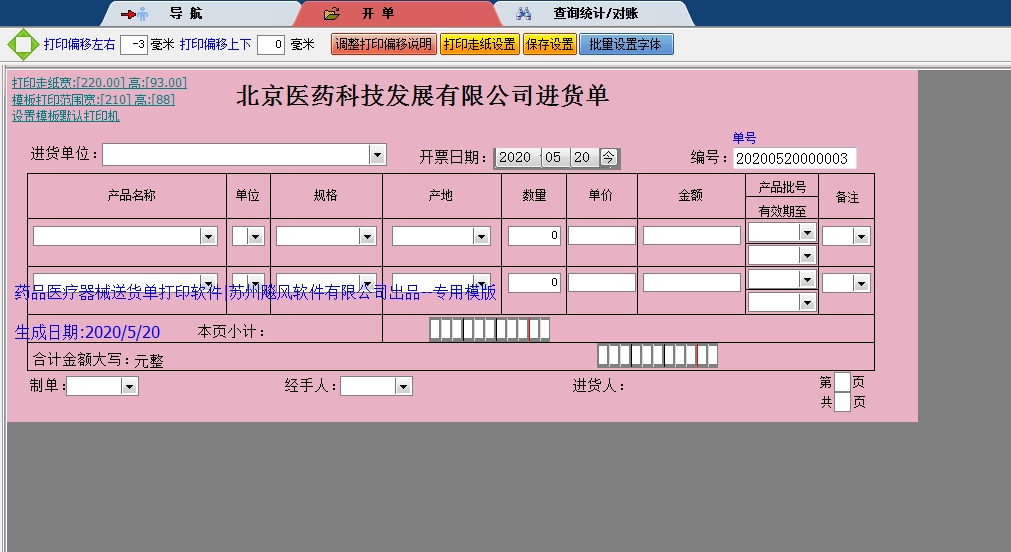Click the first row 数量 field
Image resolution: width=1011 pixels, height=552 pixels.
(534, 236)
